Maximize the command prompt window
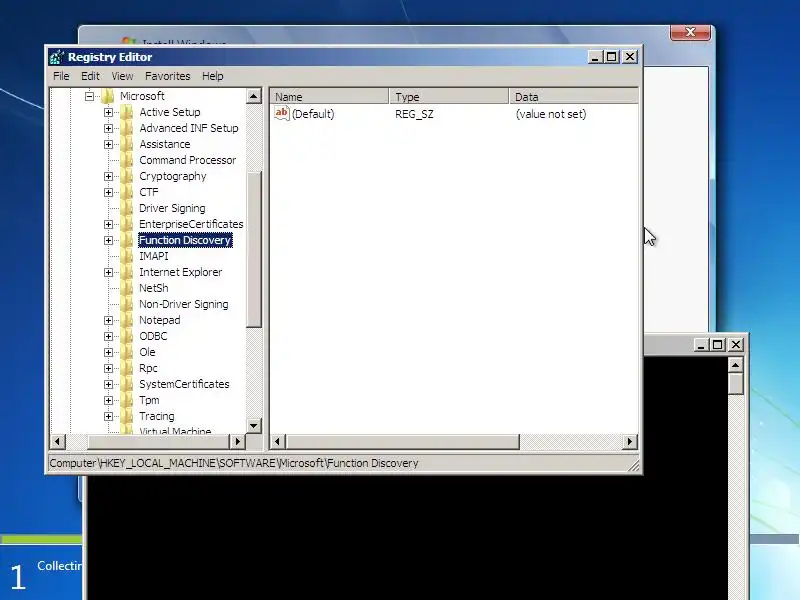This screenshot has width=800, height=600. click(x=718, y=345)
